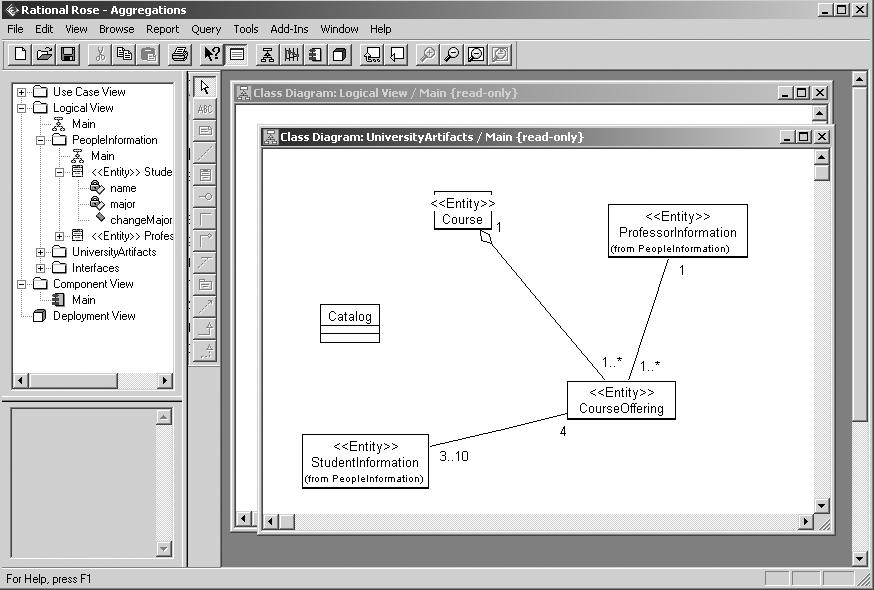Viewport: 874px width, 590px height.
Task: Expand the UniversityArtifacts package node
Action: (x=40, y=253)
